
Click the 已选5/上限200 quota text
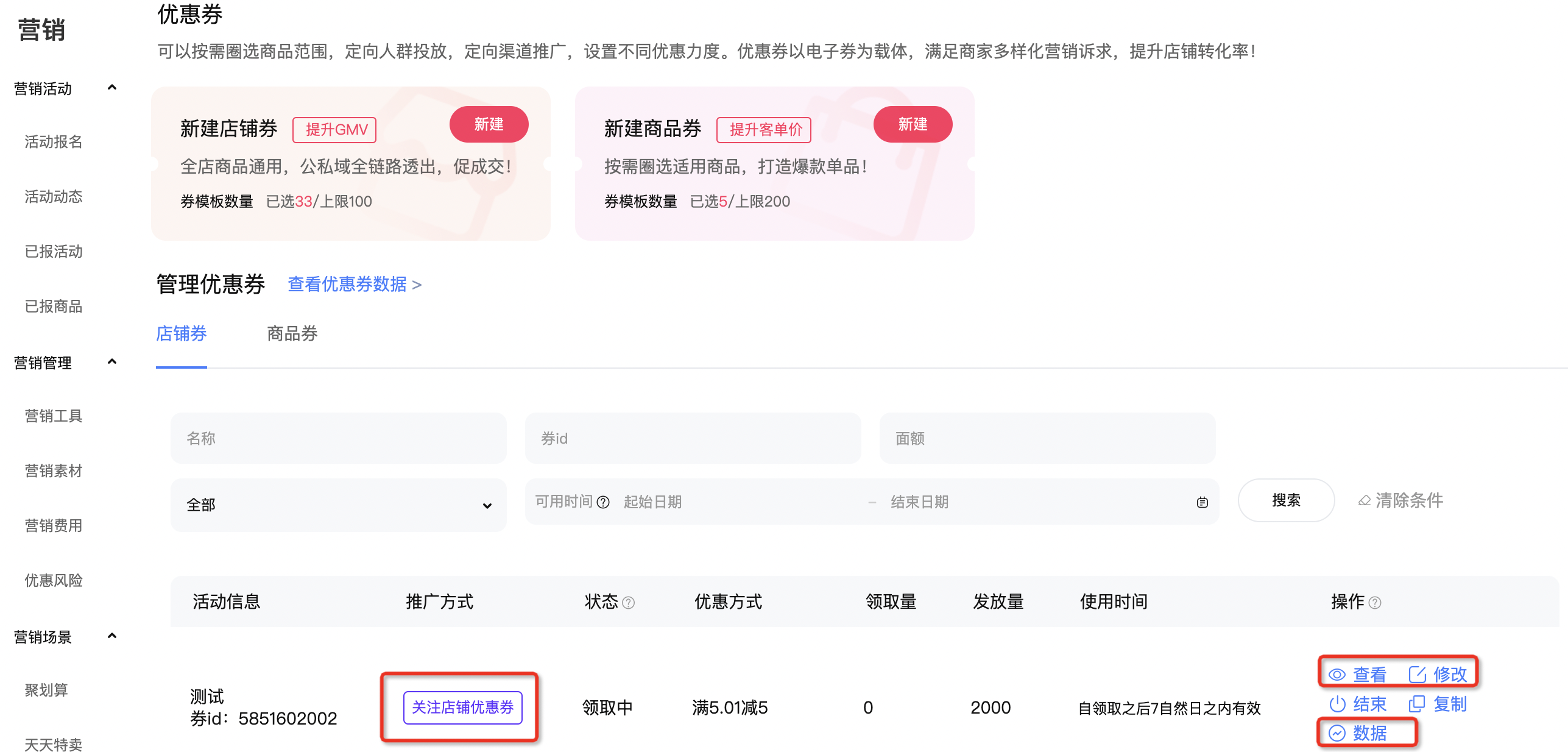tap(740, 202)
